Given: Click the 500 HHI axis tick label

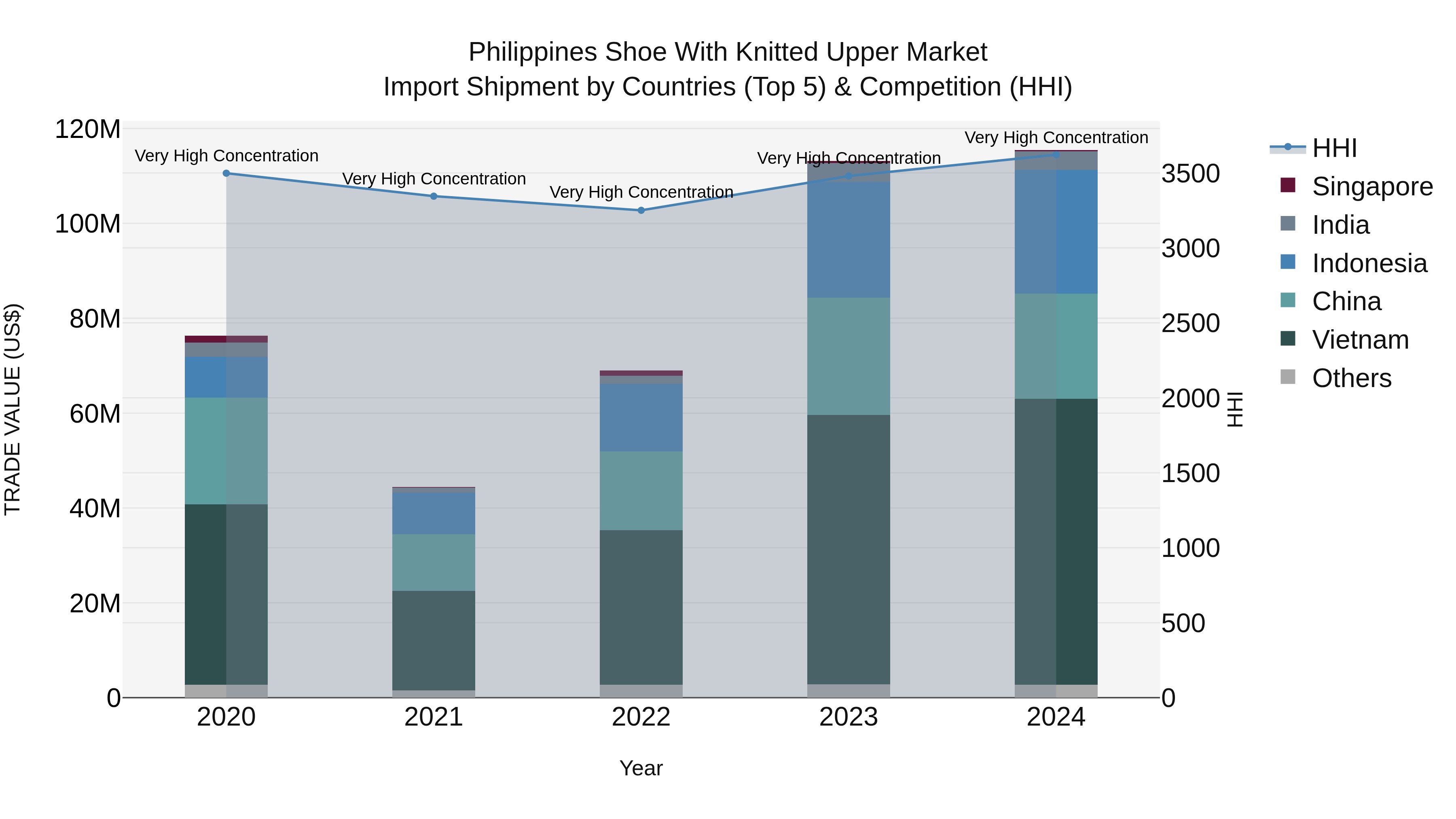Looking at the screenshot, I should coord(1183,623).
